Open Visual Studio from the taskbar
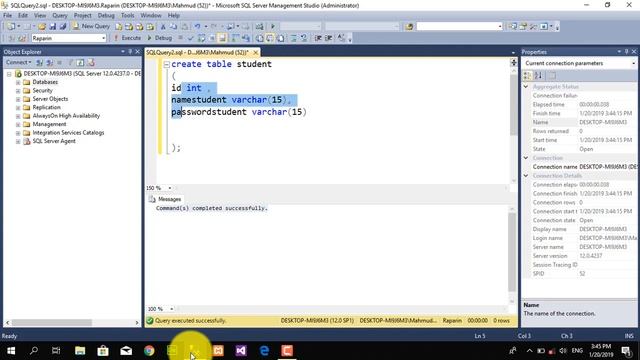Viewport: 640px width, 360px height. coord(241,351)
